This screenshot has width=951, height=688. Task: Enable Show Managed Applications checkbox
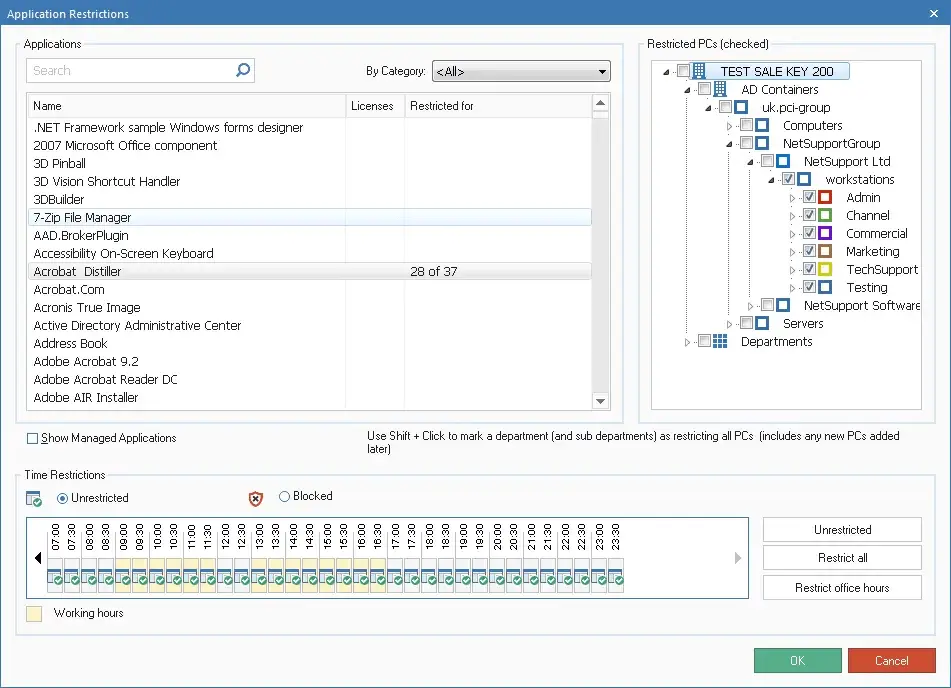33,438
